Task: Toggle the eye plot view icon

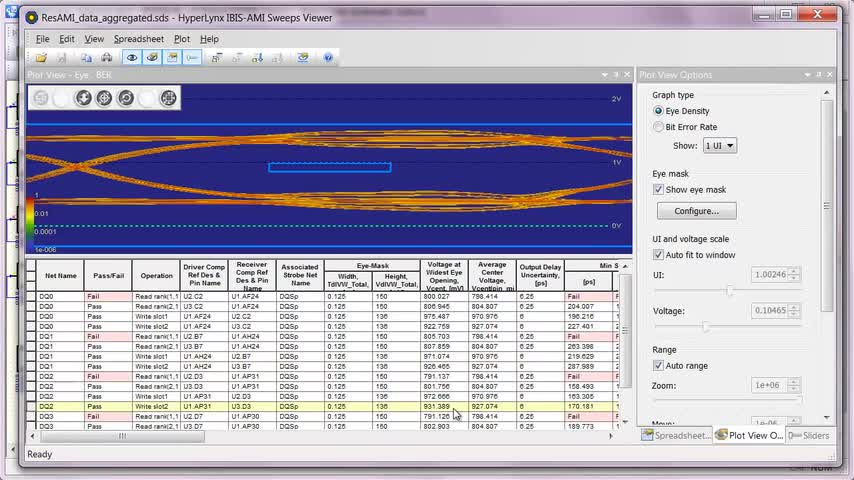Action: pyautogui.click(x=131, y=58)
